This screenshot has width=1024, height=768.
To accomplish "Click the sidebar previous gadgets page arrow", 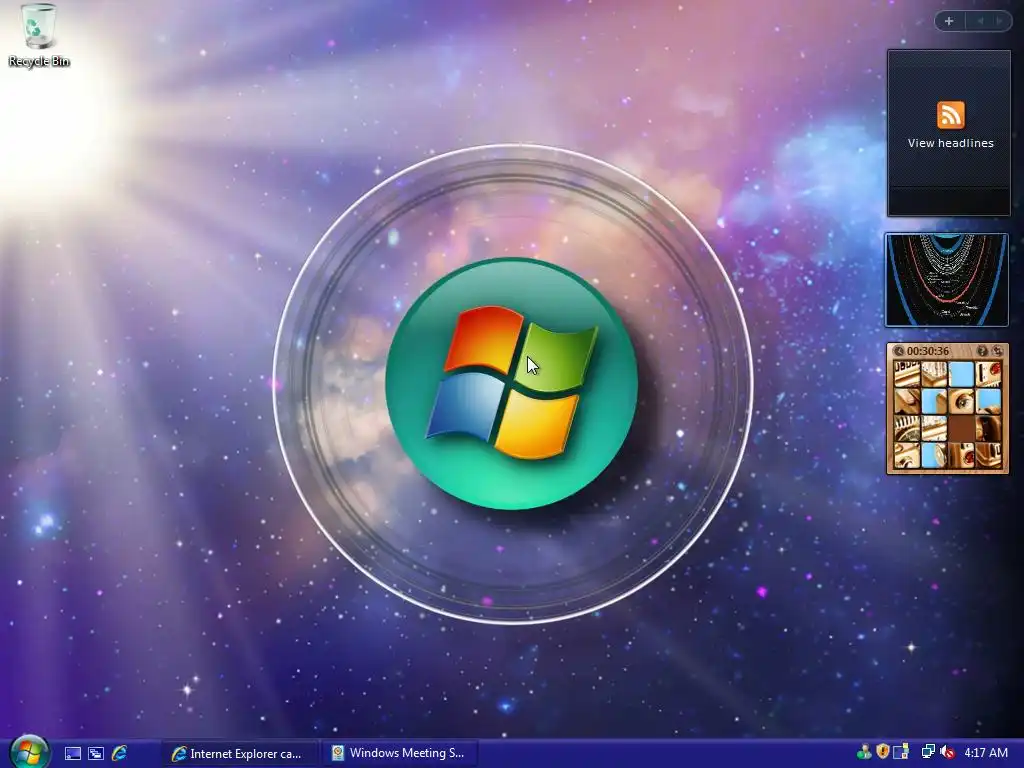I will click(x=980, y=22).
